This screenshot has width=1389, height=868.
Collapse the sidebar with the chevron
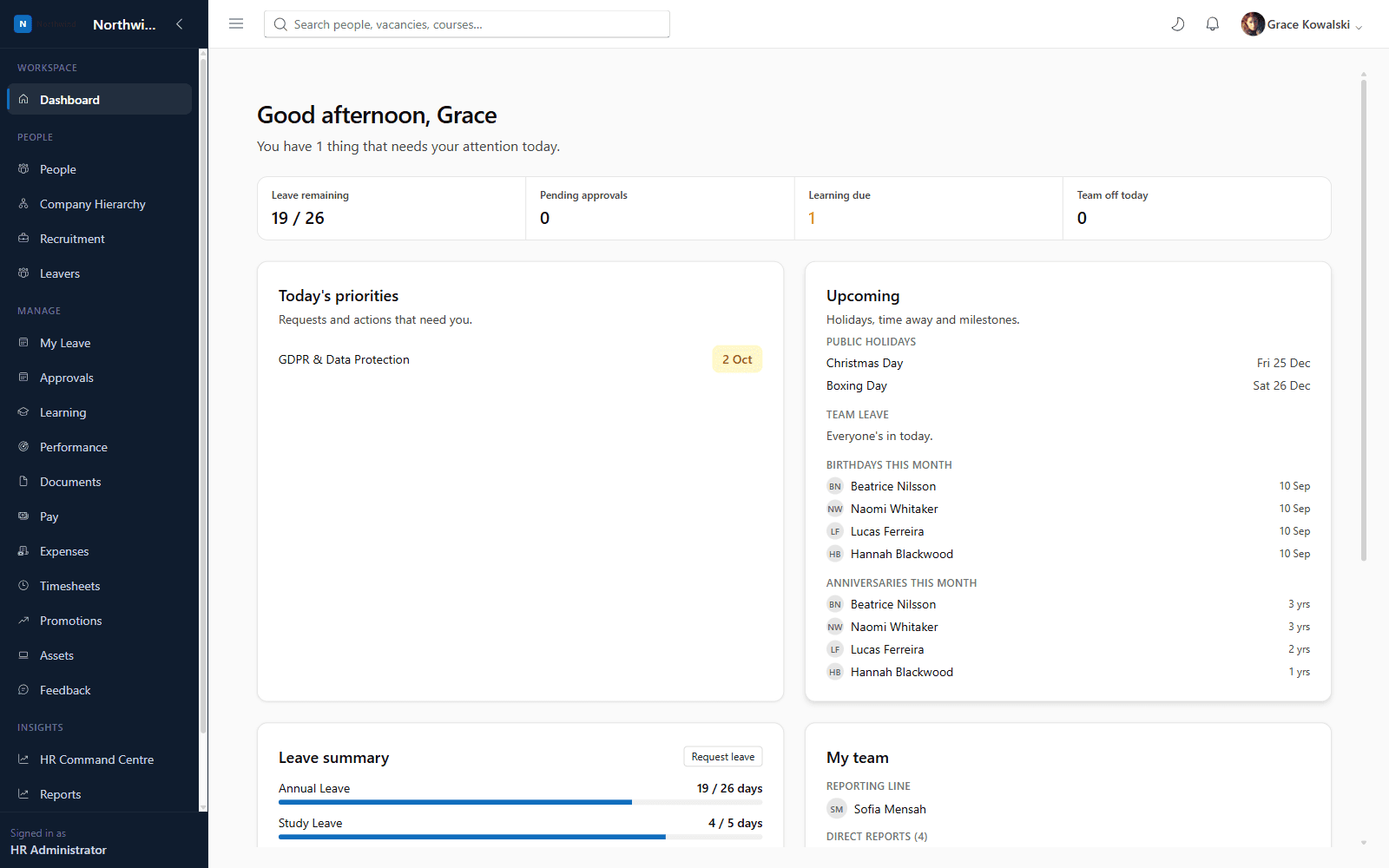180,24
